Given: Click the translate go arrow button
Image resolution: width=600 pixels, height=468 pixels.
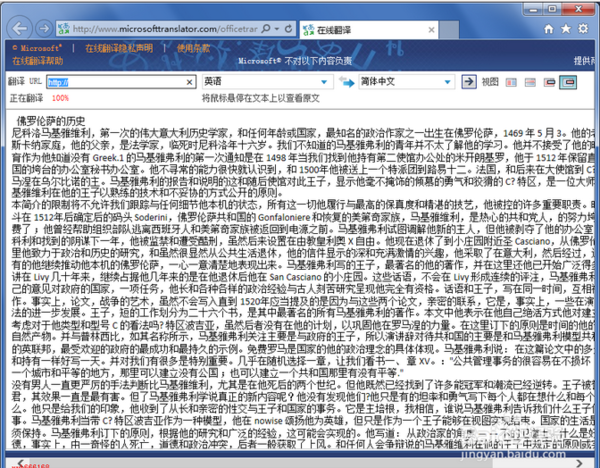Looking at the screenshot, I should [469, 82].
